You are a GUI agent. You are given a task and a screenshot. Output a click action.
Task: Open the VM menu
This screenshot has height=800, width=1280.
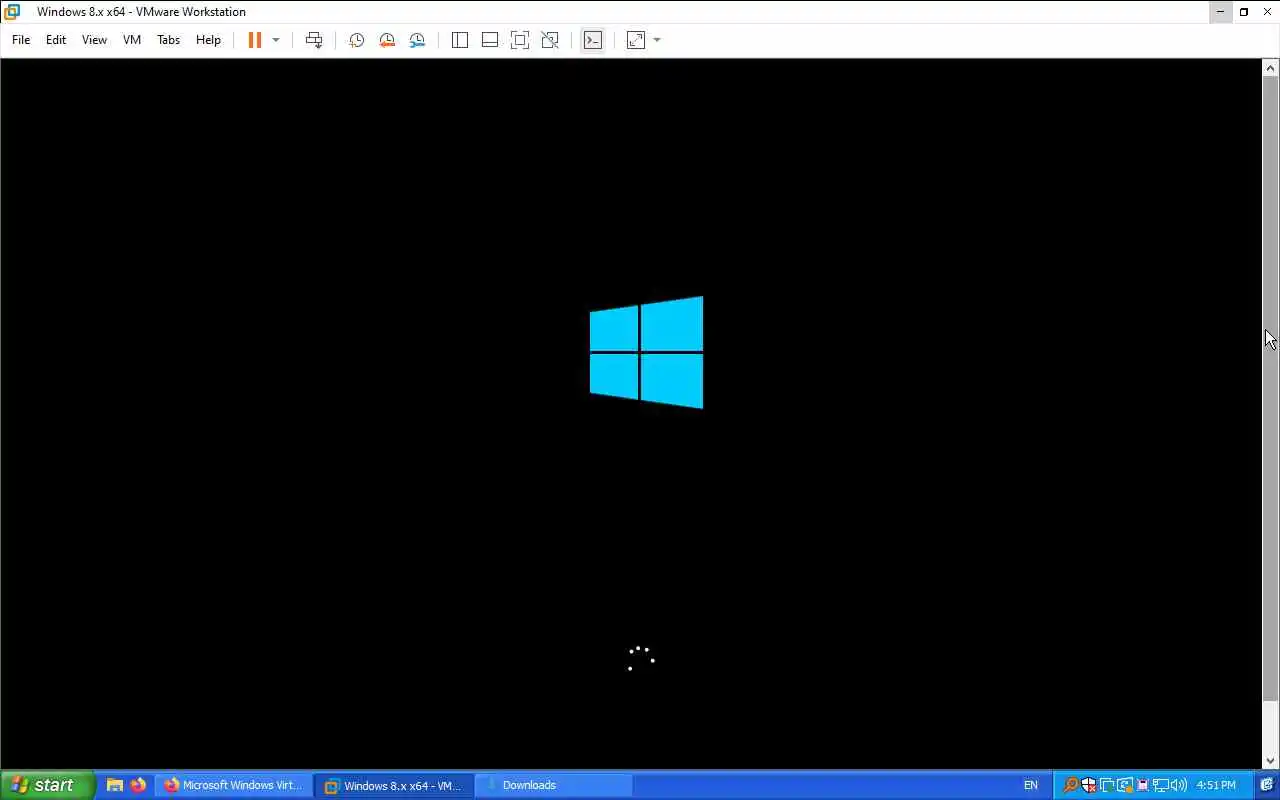tap(132, 40)
